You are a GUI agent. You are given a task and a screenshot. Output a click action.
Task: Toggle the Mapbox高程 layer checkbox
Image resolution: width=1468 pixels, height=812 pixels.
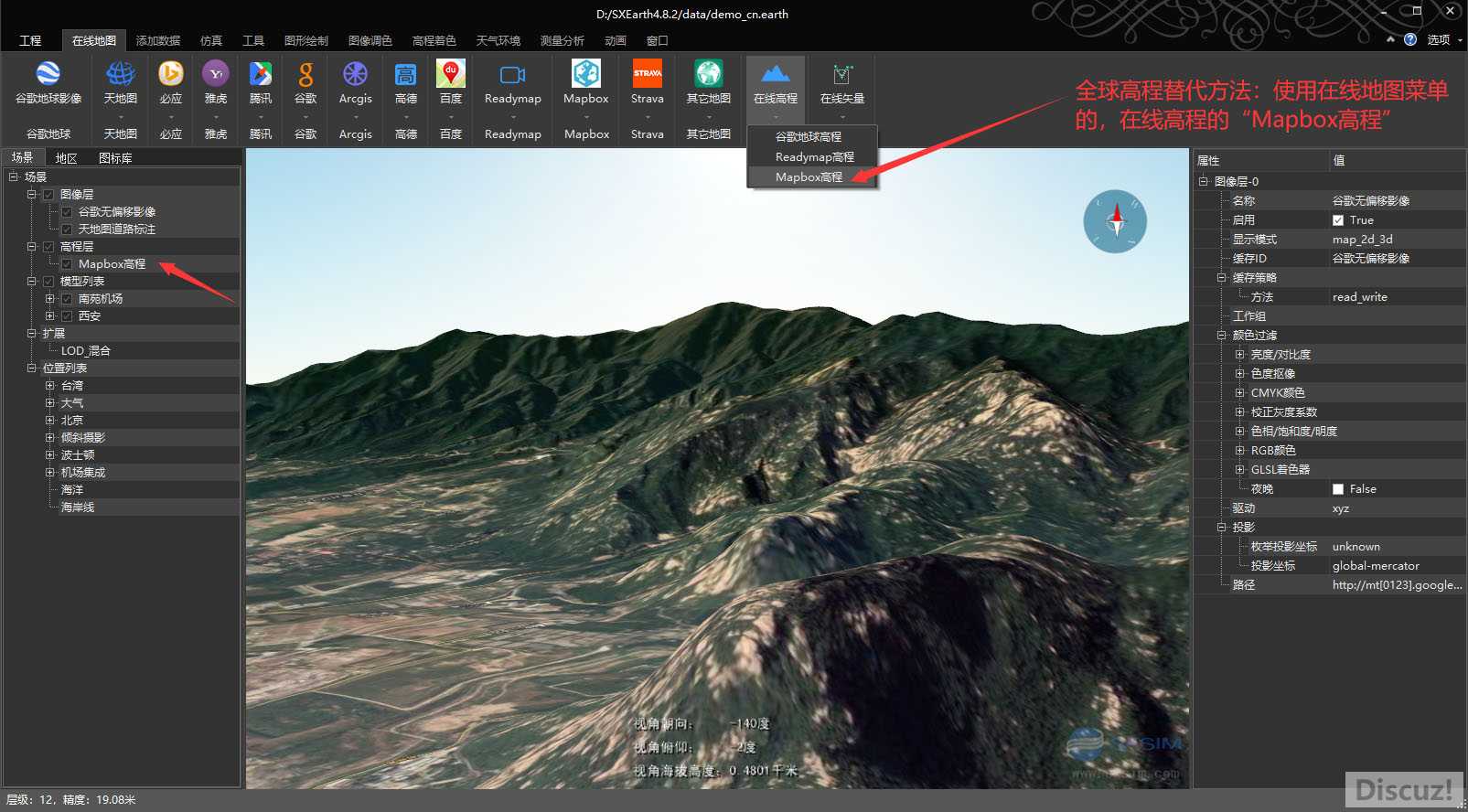(x=67, y=264)
